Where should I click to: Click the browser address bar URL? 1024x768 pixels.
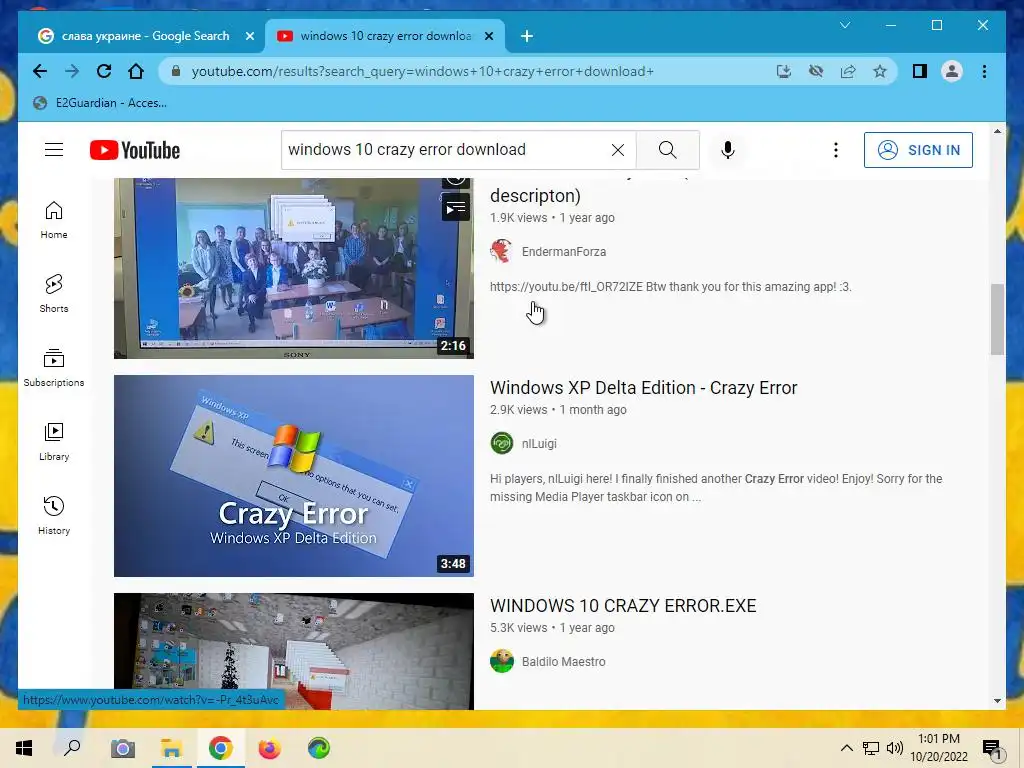tap(422, 71)
